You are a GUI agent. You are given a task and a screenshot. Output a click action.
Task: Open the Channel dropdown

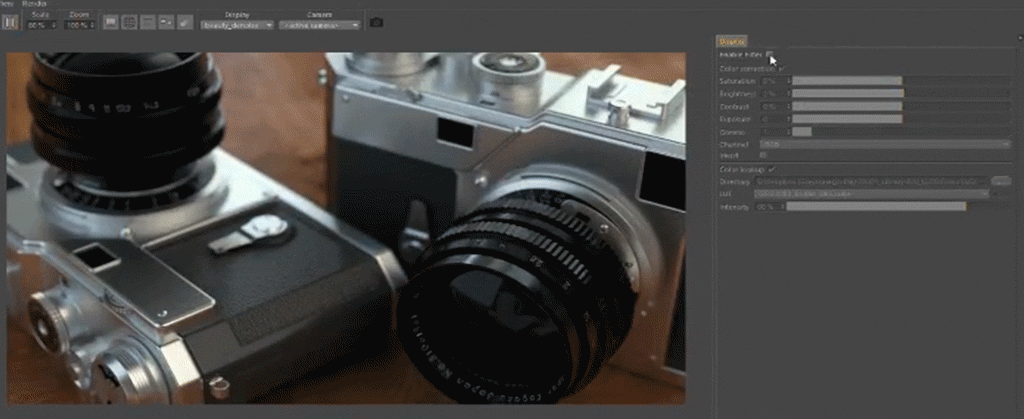click(884, 144)
